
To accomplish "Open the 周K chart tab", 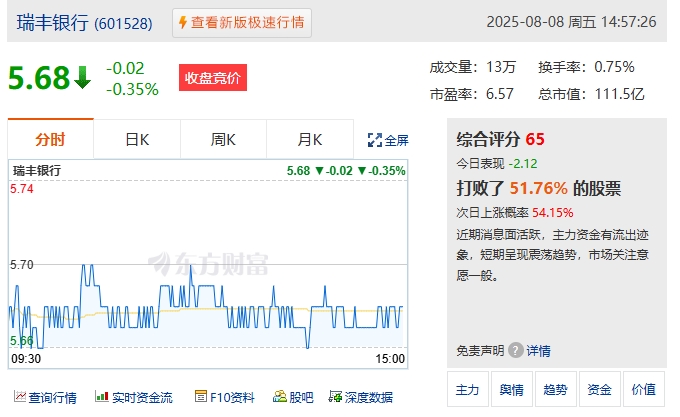I will click(x=223, y=140).
